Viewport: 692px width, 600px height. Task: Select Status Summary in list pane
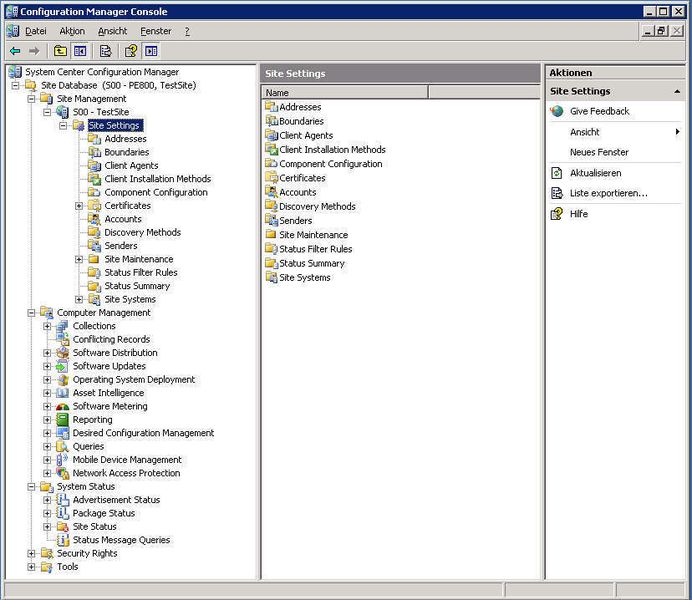312,263
